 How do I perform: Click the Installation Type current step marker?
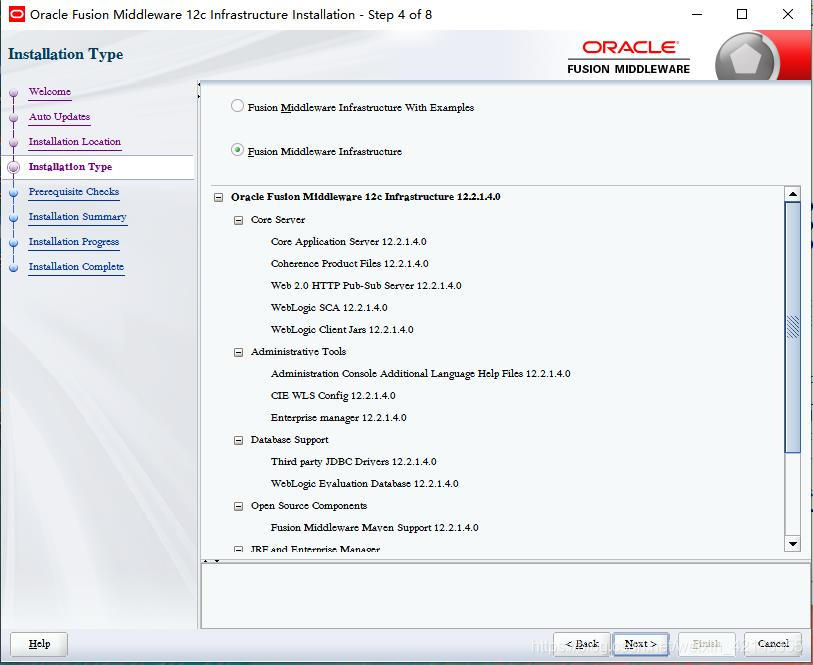click(14, 167)
